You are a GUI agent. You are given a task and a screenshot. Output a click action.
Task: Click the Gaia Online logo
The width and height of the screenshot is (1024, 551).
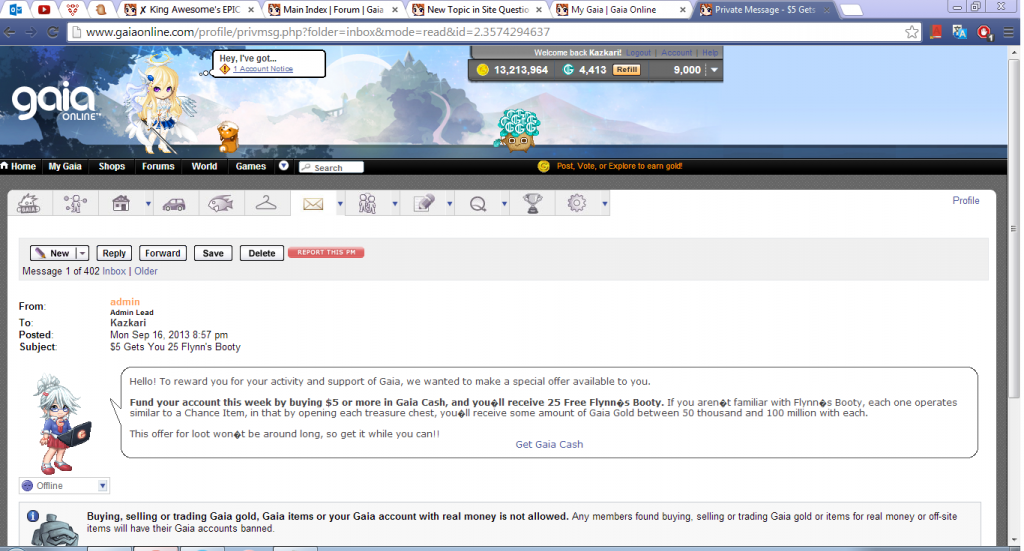[56, 102]
